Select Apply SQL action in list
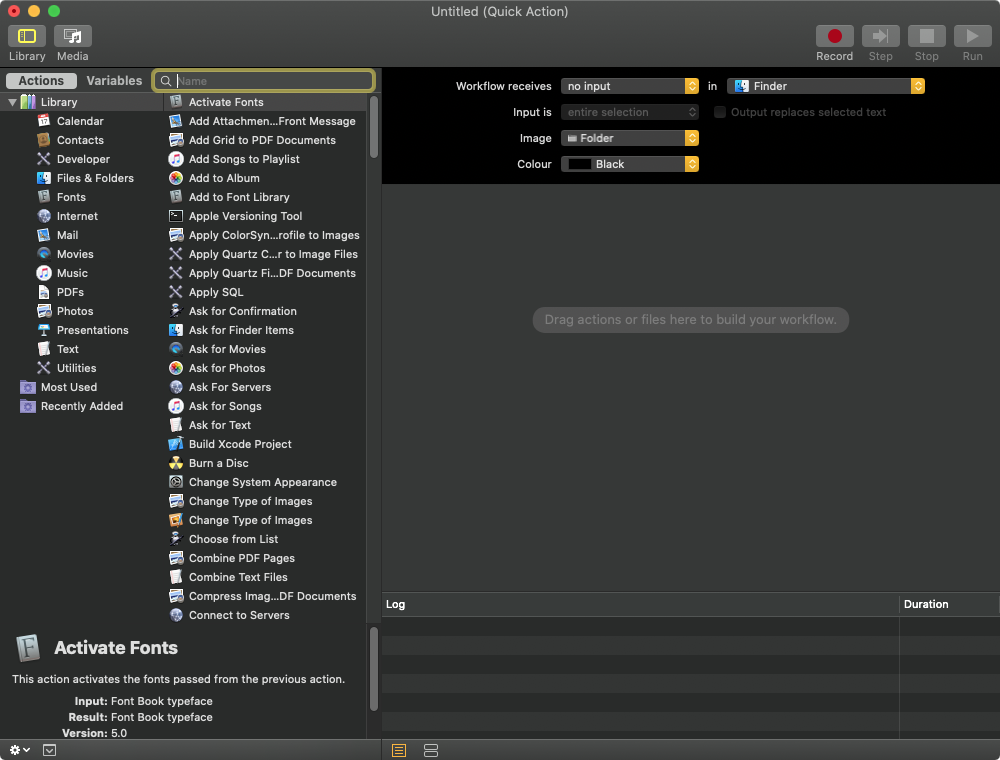 click(x=216, y=292)
